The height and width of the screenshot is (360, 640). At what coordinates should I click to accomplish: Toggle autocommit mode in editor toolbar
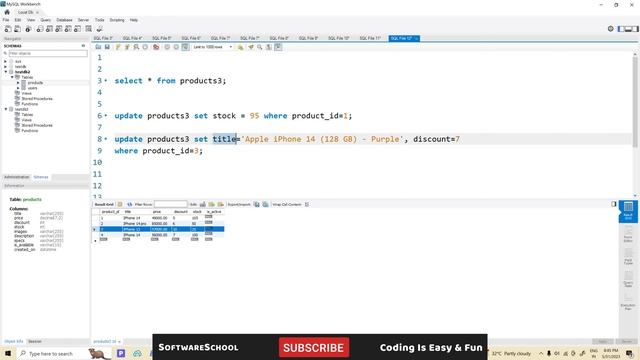[x=185, y=47]
